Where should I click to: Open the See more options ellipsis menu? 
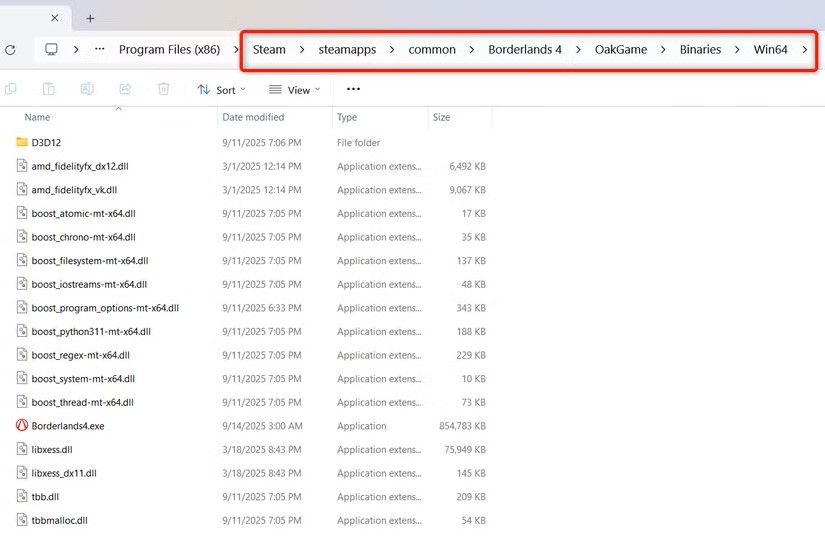pyautogui.click(x=353, y=89)
